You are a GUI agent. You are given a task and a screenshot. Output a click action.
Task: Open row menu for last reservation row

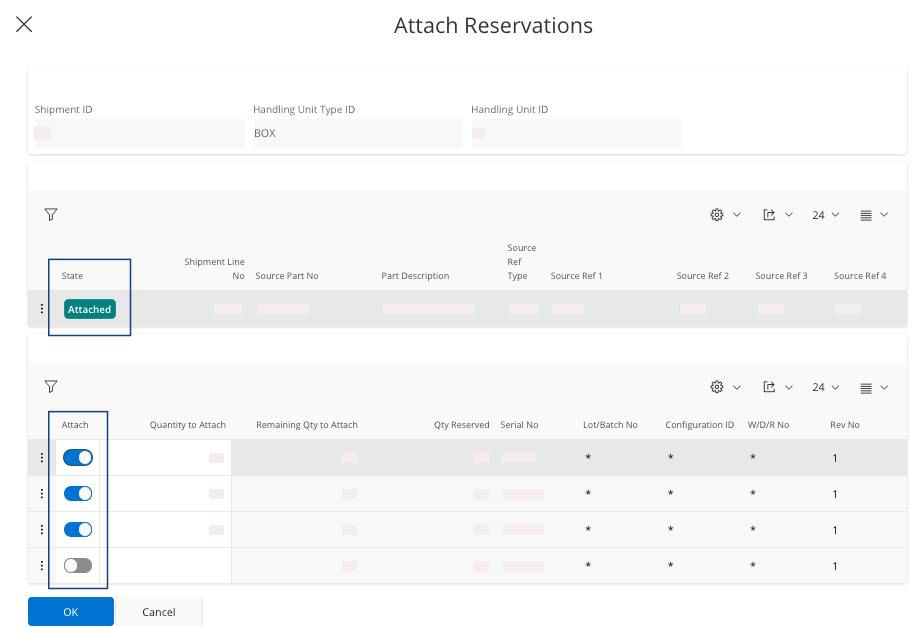click(x=41, y=566)
